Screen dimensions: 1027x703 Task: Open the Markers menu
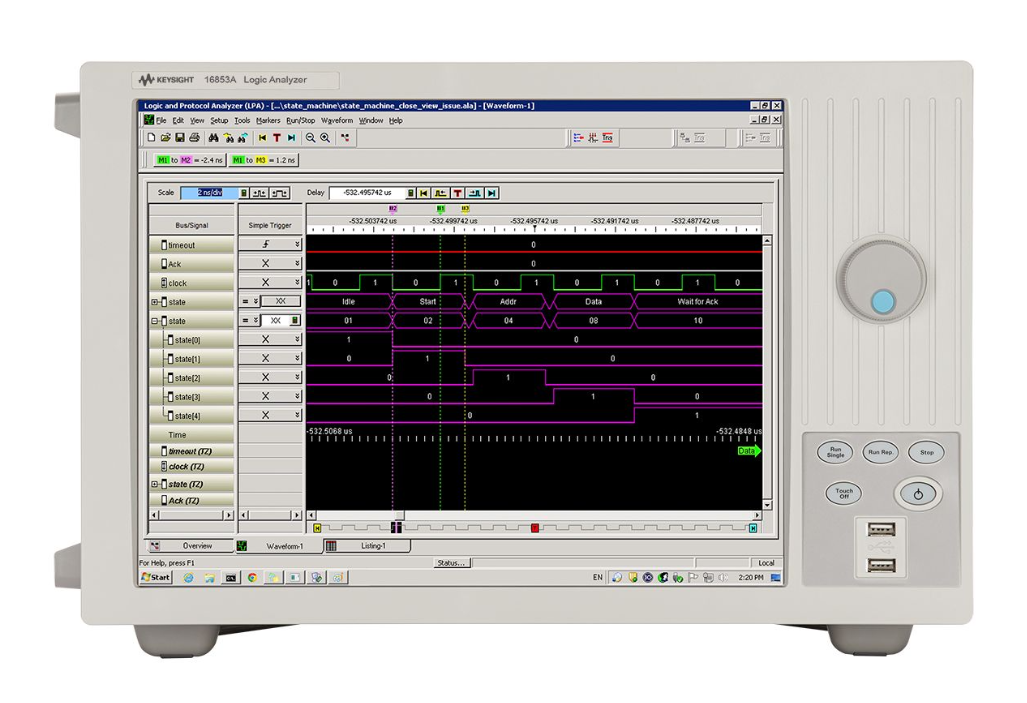(x=268, y=120)
